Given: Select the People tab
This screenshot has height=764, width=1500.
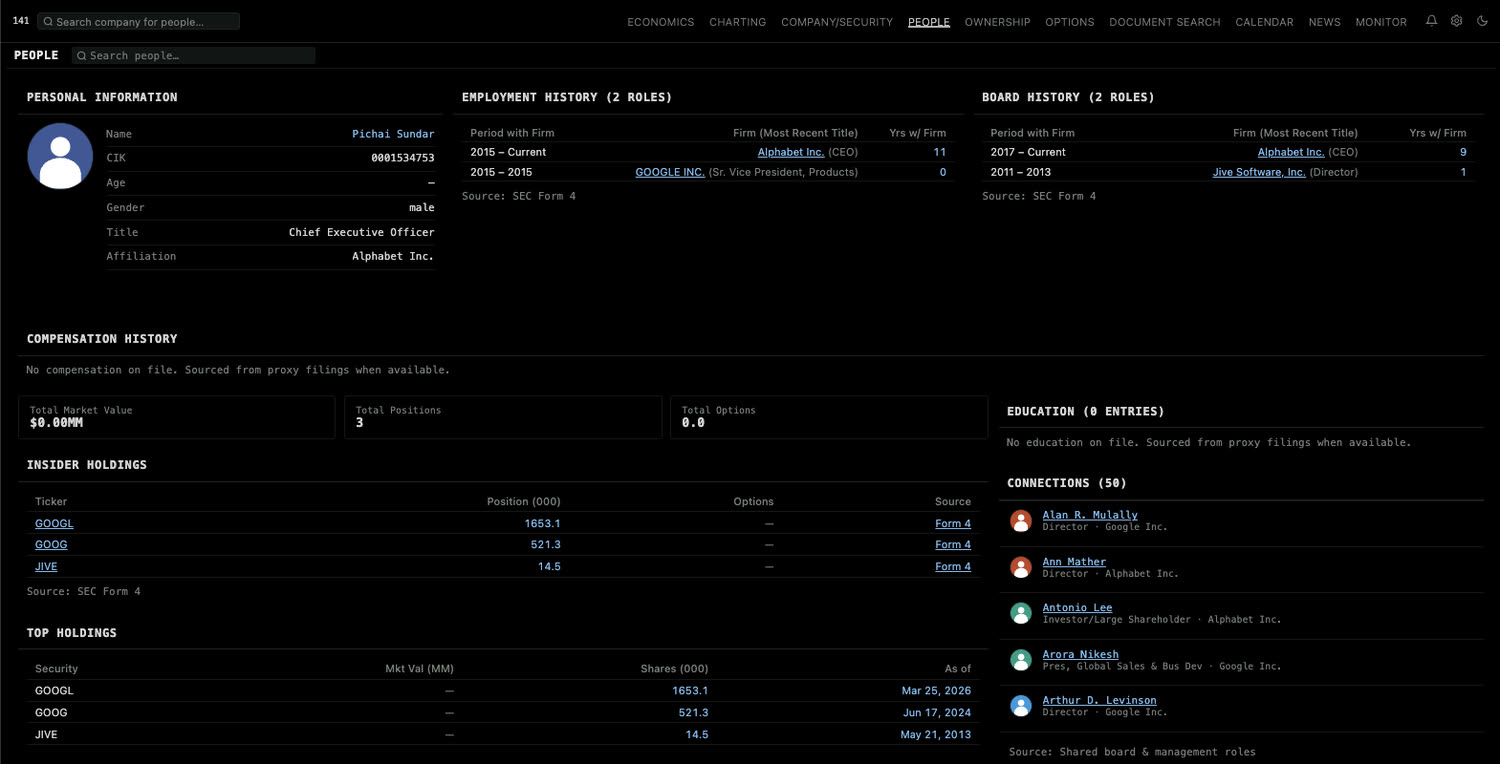Looking at the screenshot, I should tap(929, 22).
